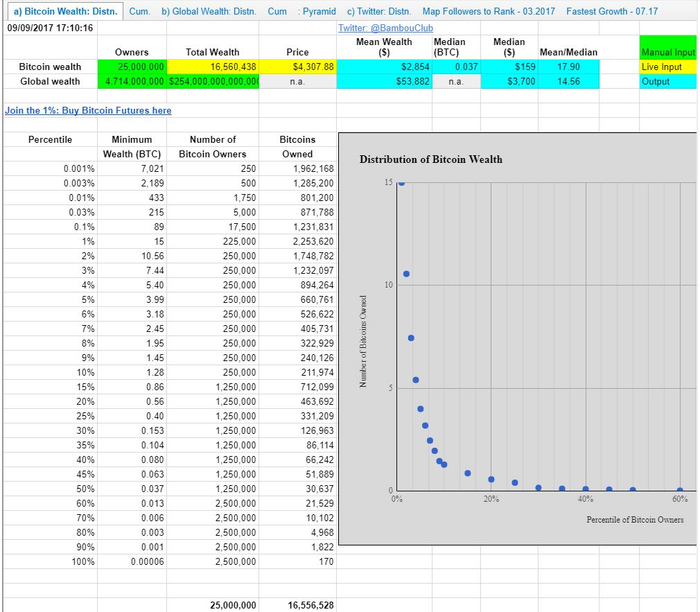Click the 'Percentile of Bitcoin Owners' axis label

636,519
